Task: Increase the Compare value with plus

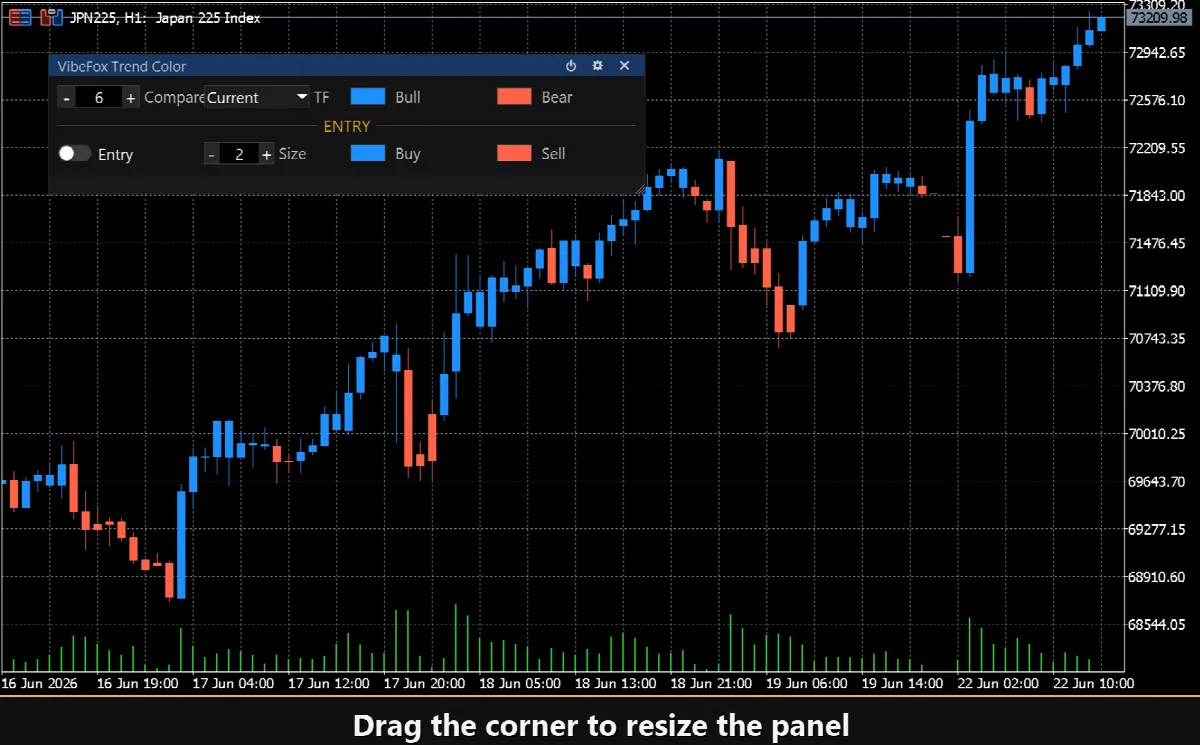Action: [x=131, y=97]
